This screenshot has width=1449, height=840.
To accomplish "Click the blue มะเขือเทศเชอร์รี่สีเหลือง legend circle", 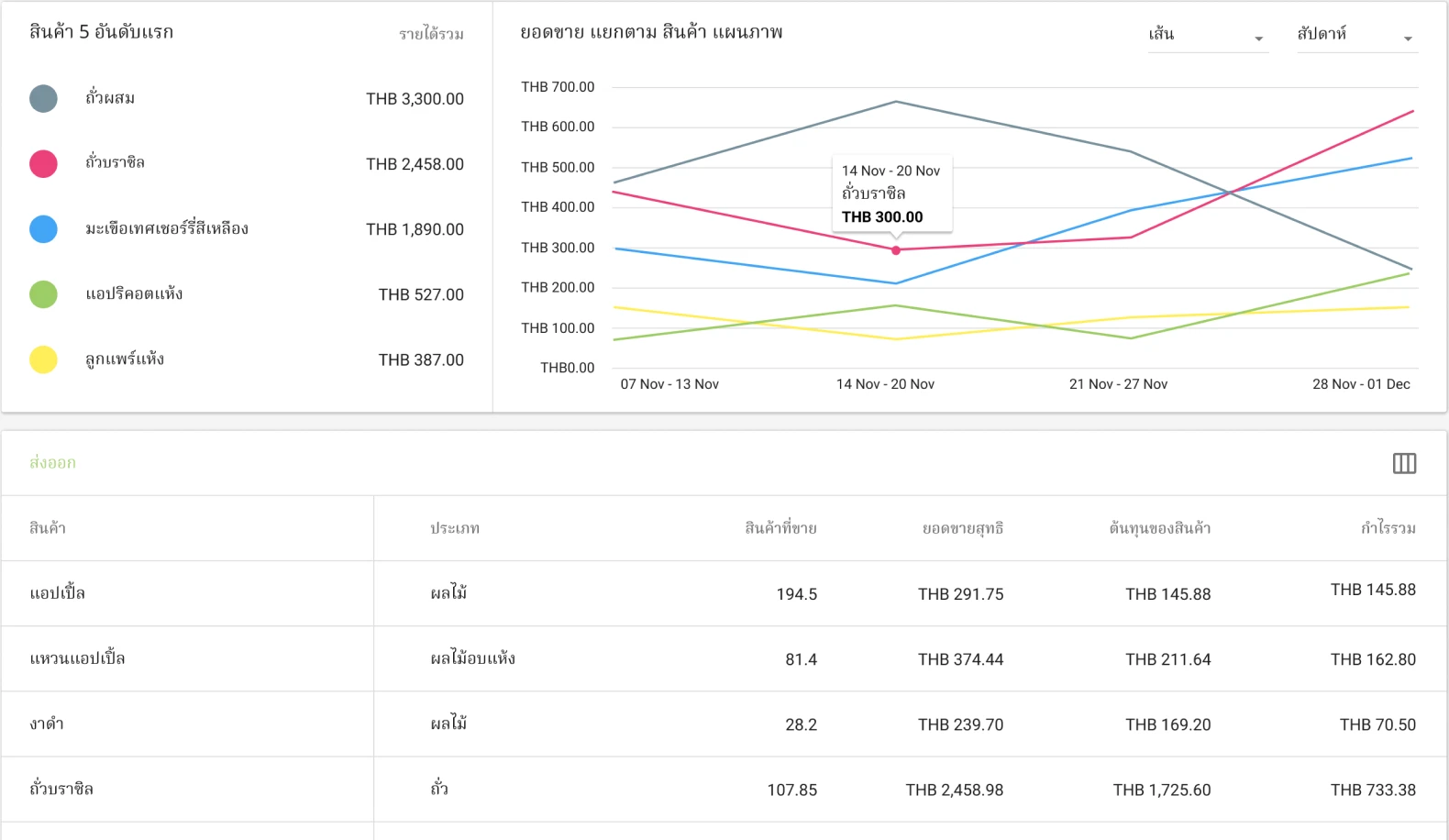I will coord(43,229).
